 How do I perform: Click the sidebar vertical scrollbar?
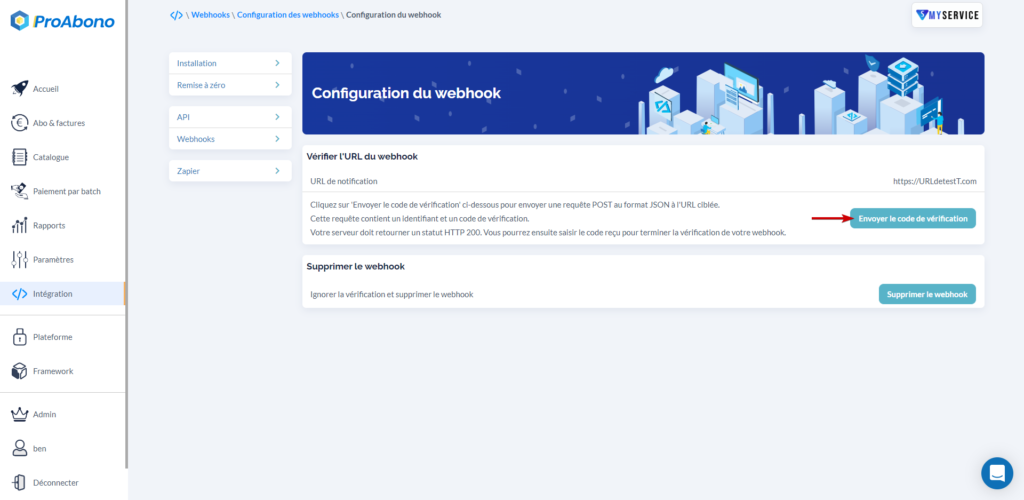click(x=126, y=234)
